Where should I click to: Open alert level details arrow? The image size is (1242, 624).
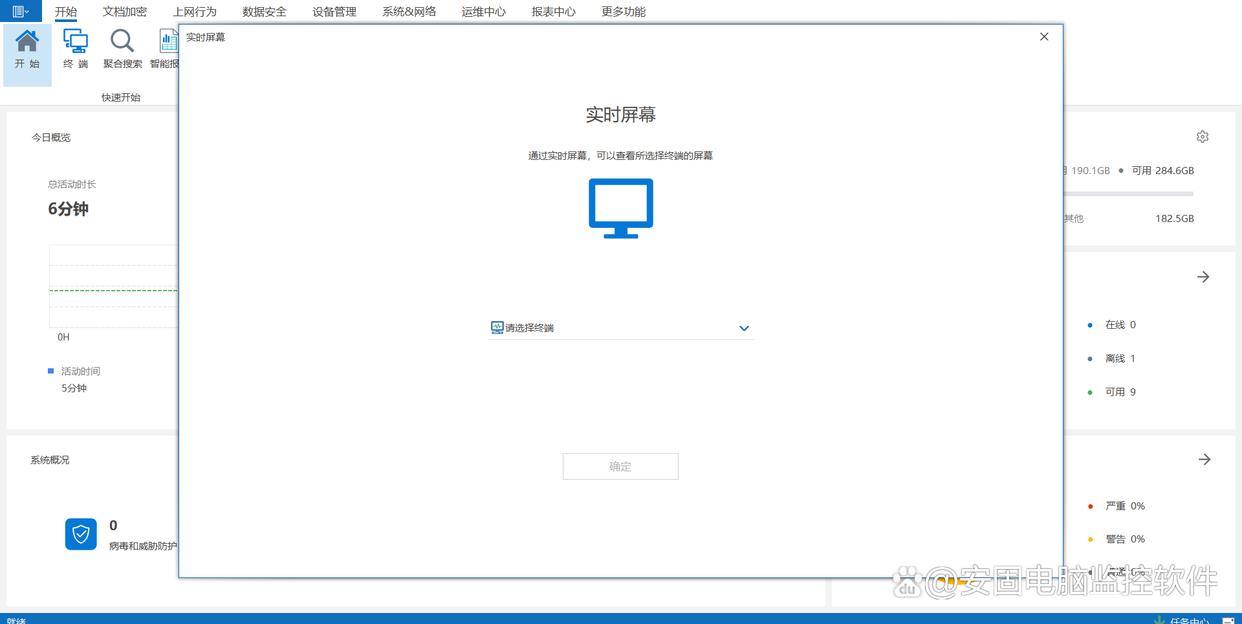coord(1204,459)
